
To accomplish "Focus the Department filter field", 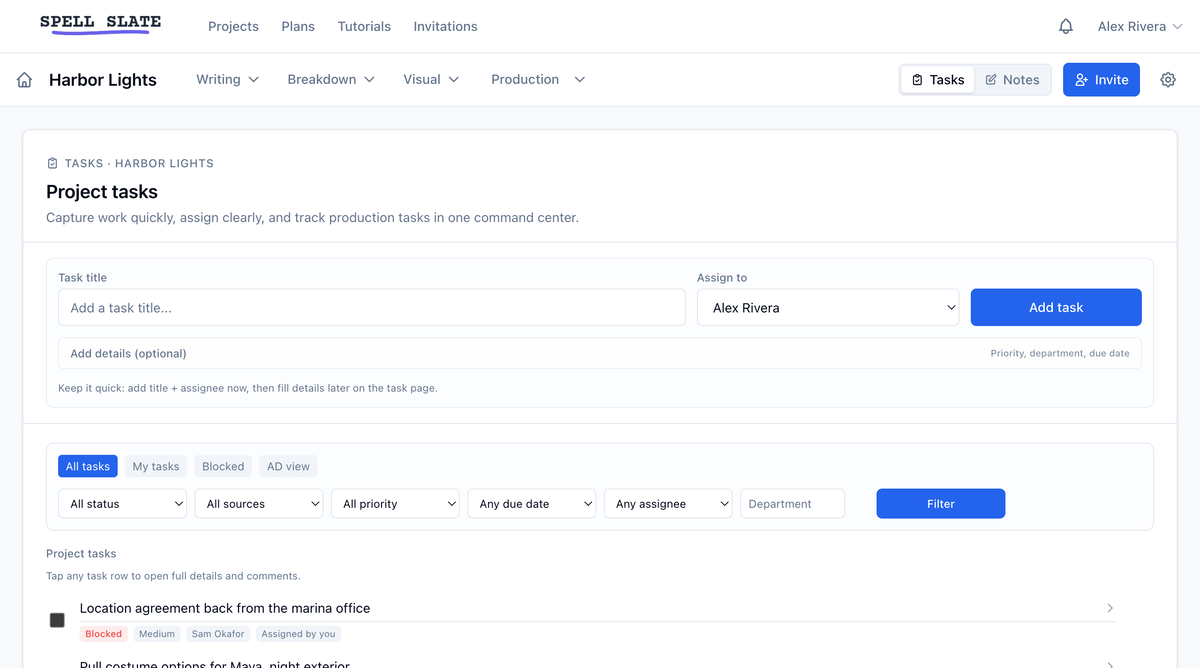I will pos(792,504).
